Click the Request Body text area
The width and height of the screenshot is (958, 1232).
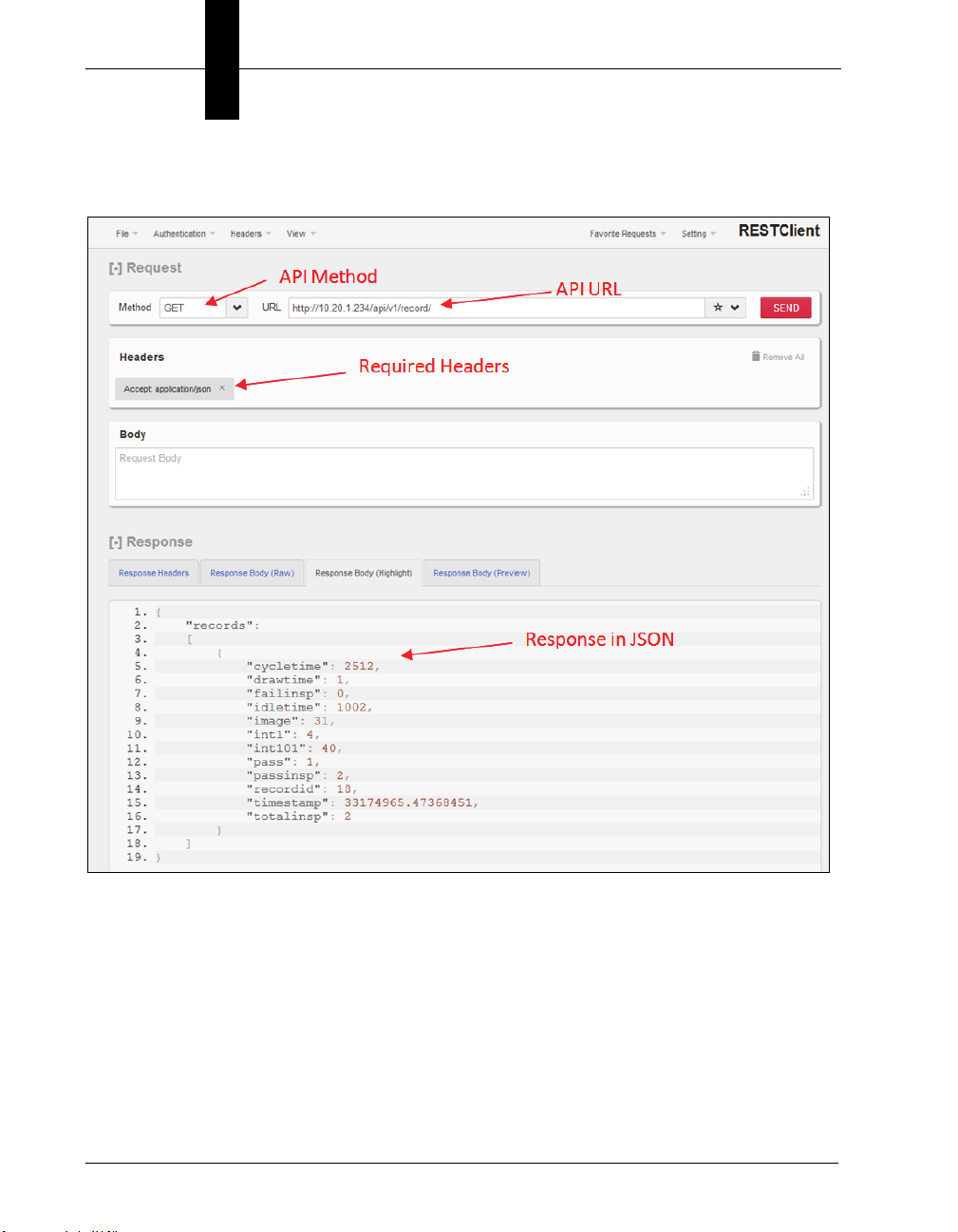pos(464,473)
